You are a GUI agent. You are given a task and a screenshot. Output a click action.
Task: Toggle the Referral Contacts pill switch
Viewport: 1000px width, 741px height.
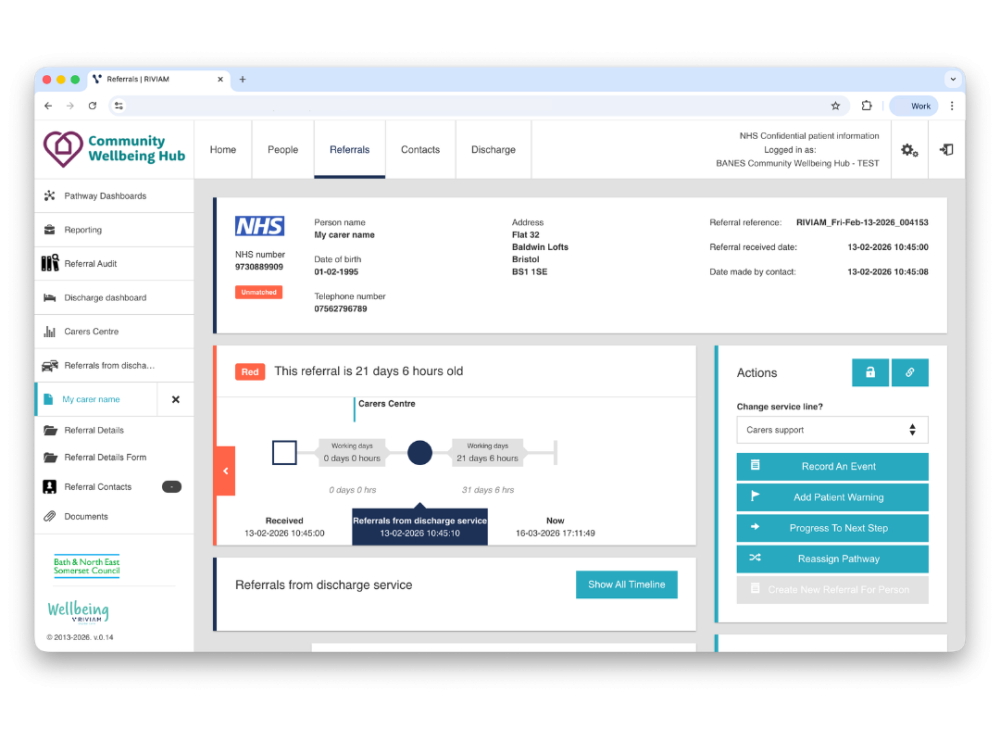coord(172,487)
